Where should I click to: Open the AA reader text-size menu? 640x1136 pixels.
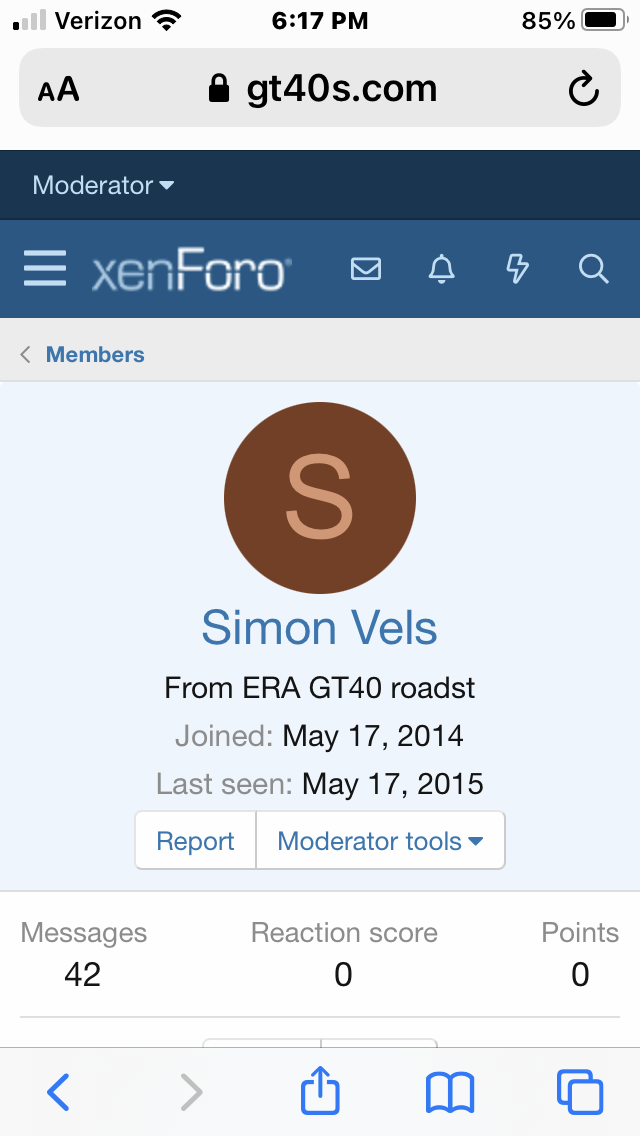59,90
